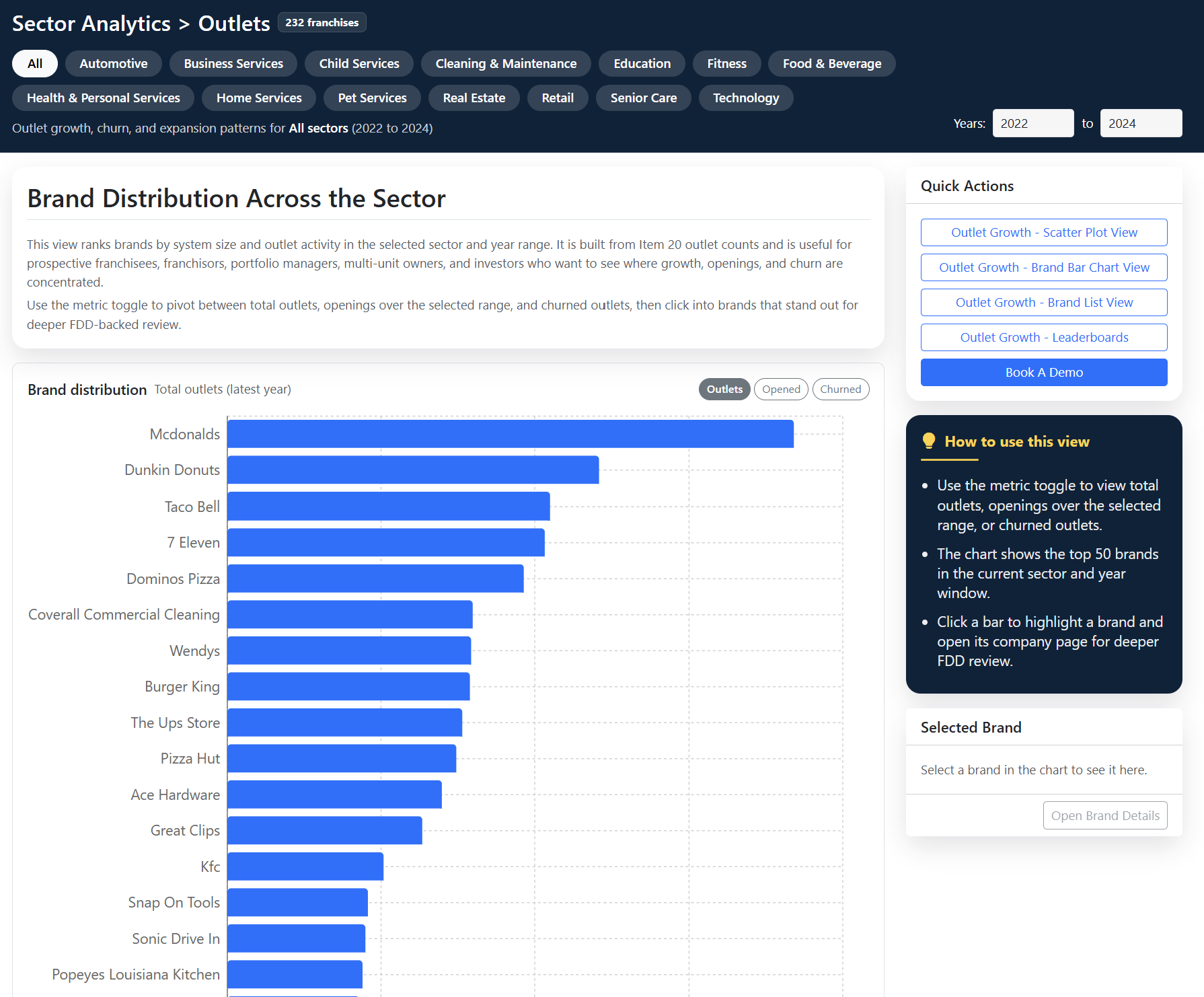Filter by Education sector

[642, 64]
